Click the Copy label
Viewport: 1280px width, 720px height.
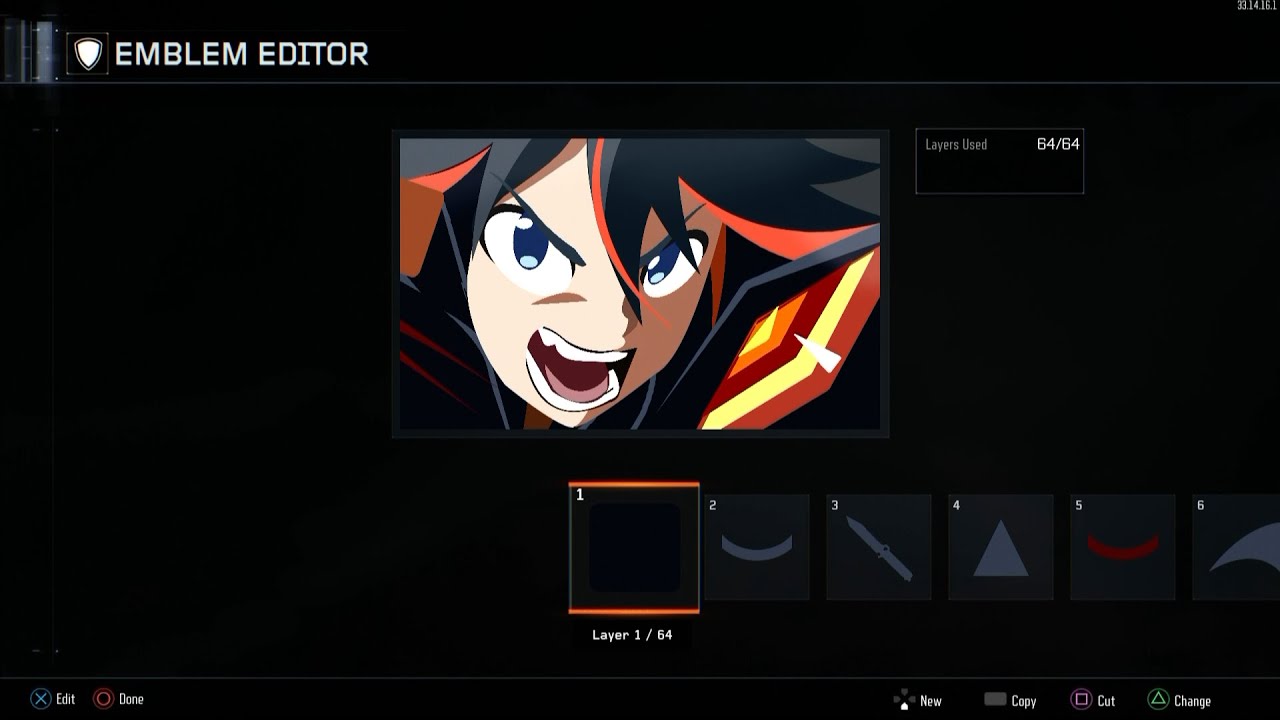pos(1024,701)
